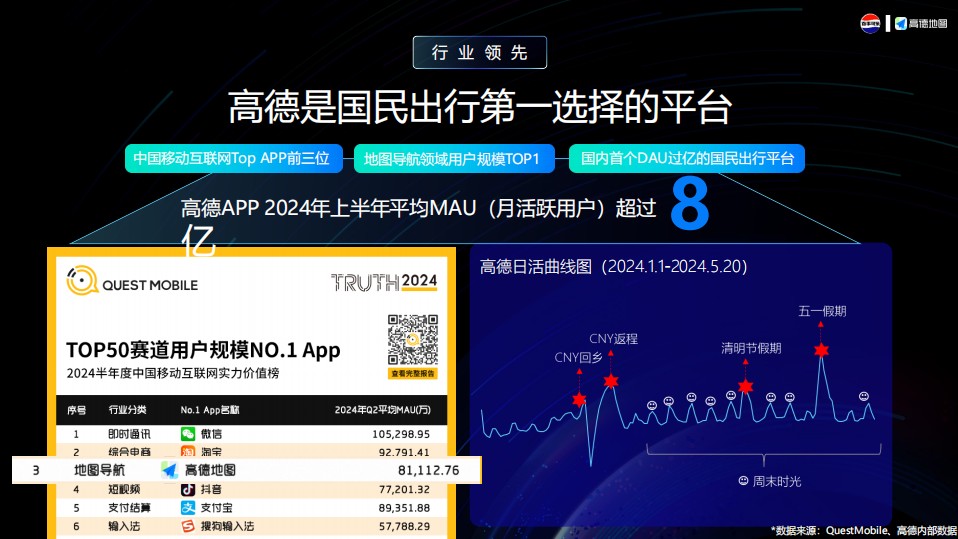The width and height of the screenshot is (958, 539).
Task: Click the value 57,788.29
Action: (x=404, y=526)
